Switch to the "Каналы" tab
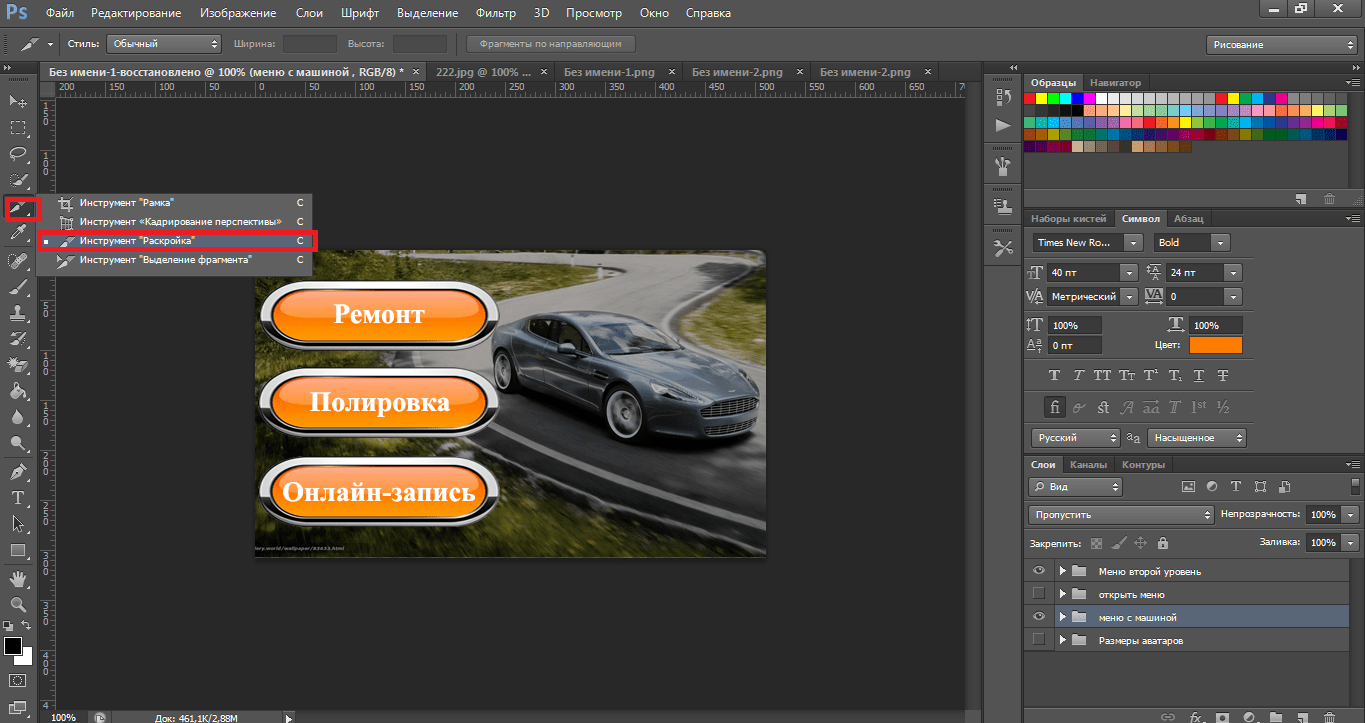This screenshot has height=723, width=1365. click(1088, 465)
